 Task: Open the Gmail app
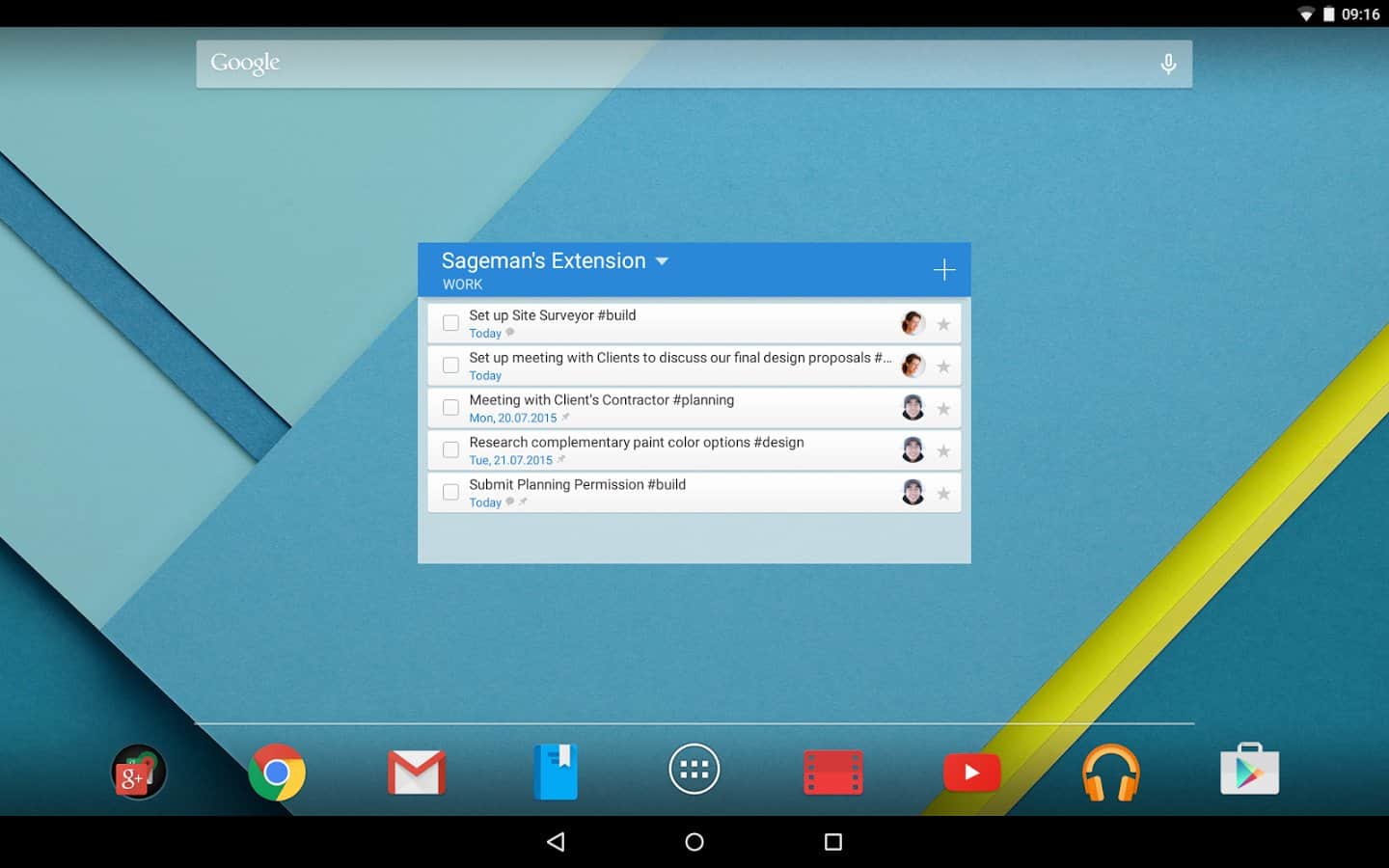416,773
